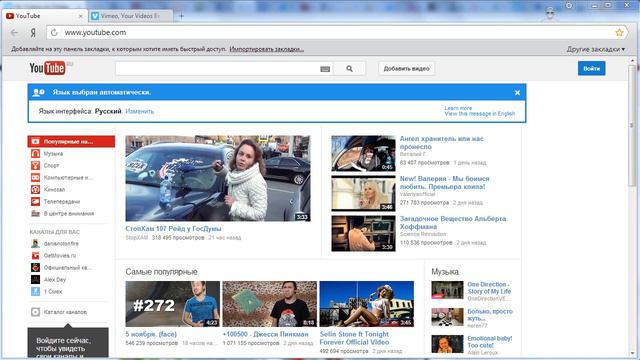640x360 pixels.
Task: Open a new browser tab with plus
Action: click(182, 16)
